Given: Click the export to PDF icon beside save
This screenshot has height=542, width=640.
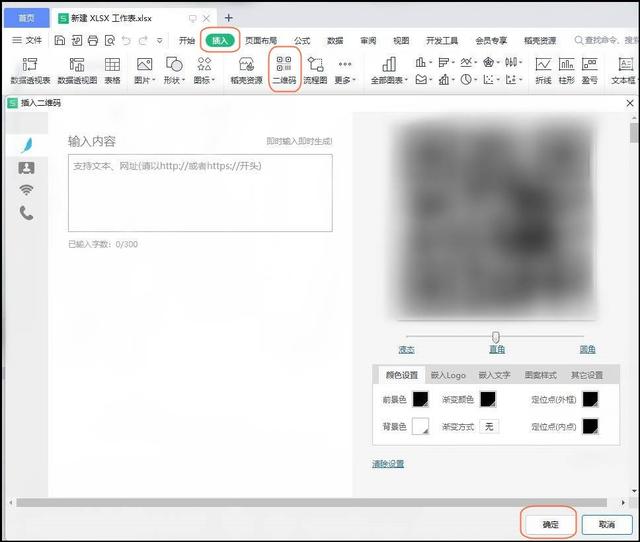Looking at the screenshot, I should click(x=77, y=40).
